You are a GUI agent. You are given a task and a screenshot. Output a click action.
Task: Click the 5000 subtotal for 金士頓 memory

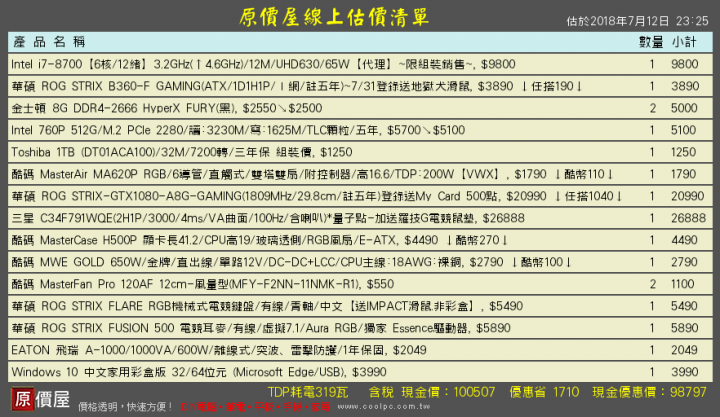[x=684, y=108]
